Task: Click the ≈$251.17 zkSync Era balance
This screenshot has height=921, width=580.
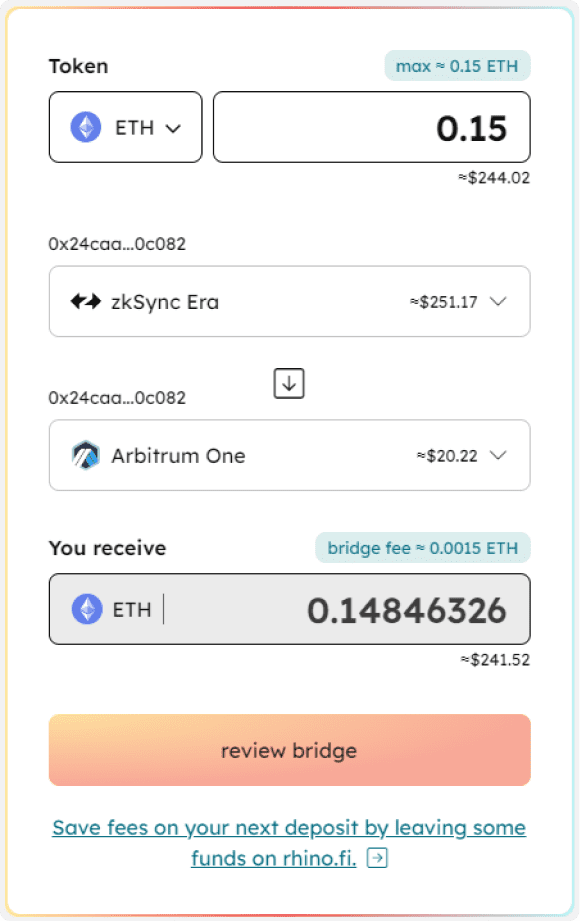Action: (444, 302)
